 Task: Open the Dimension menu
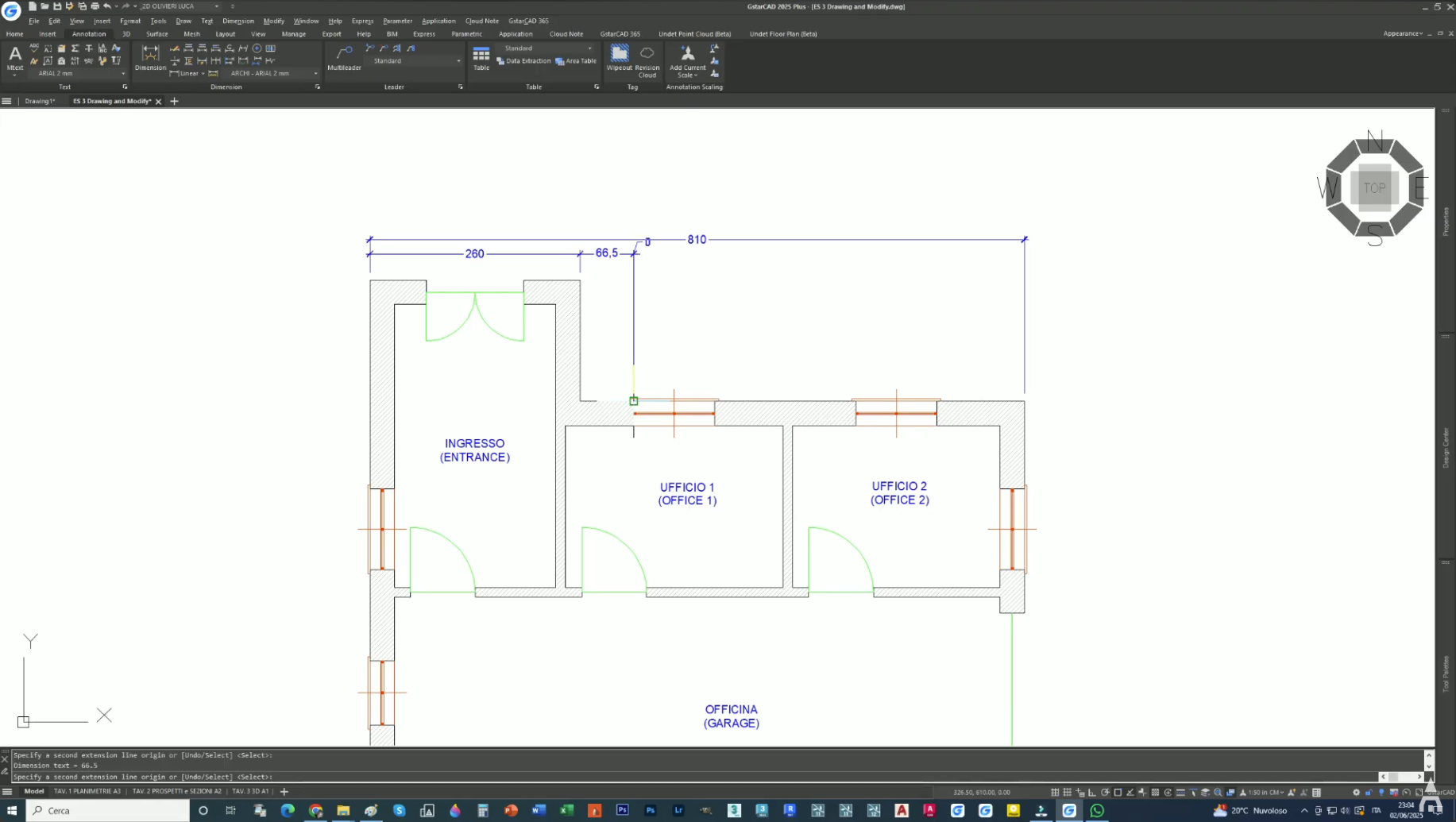238,21
